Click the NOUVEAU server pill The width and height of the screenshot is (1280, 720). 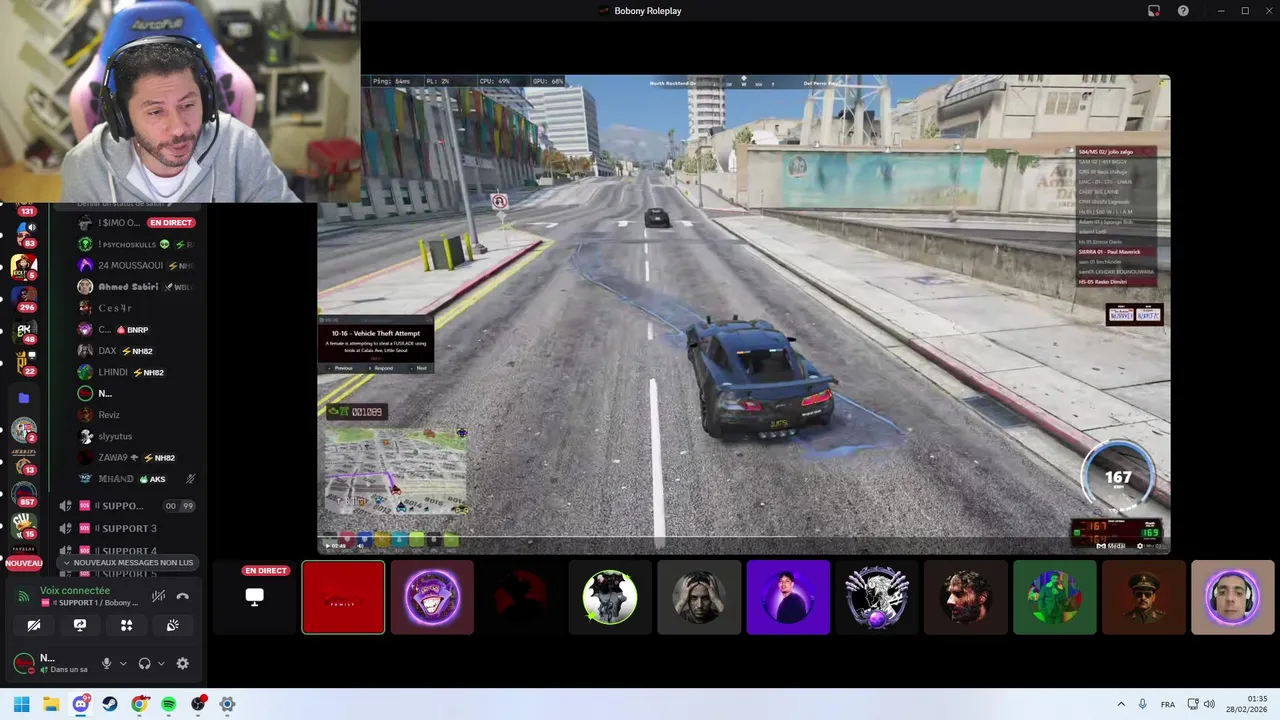tap(24, 563)
